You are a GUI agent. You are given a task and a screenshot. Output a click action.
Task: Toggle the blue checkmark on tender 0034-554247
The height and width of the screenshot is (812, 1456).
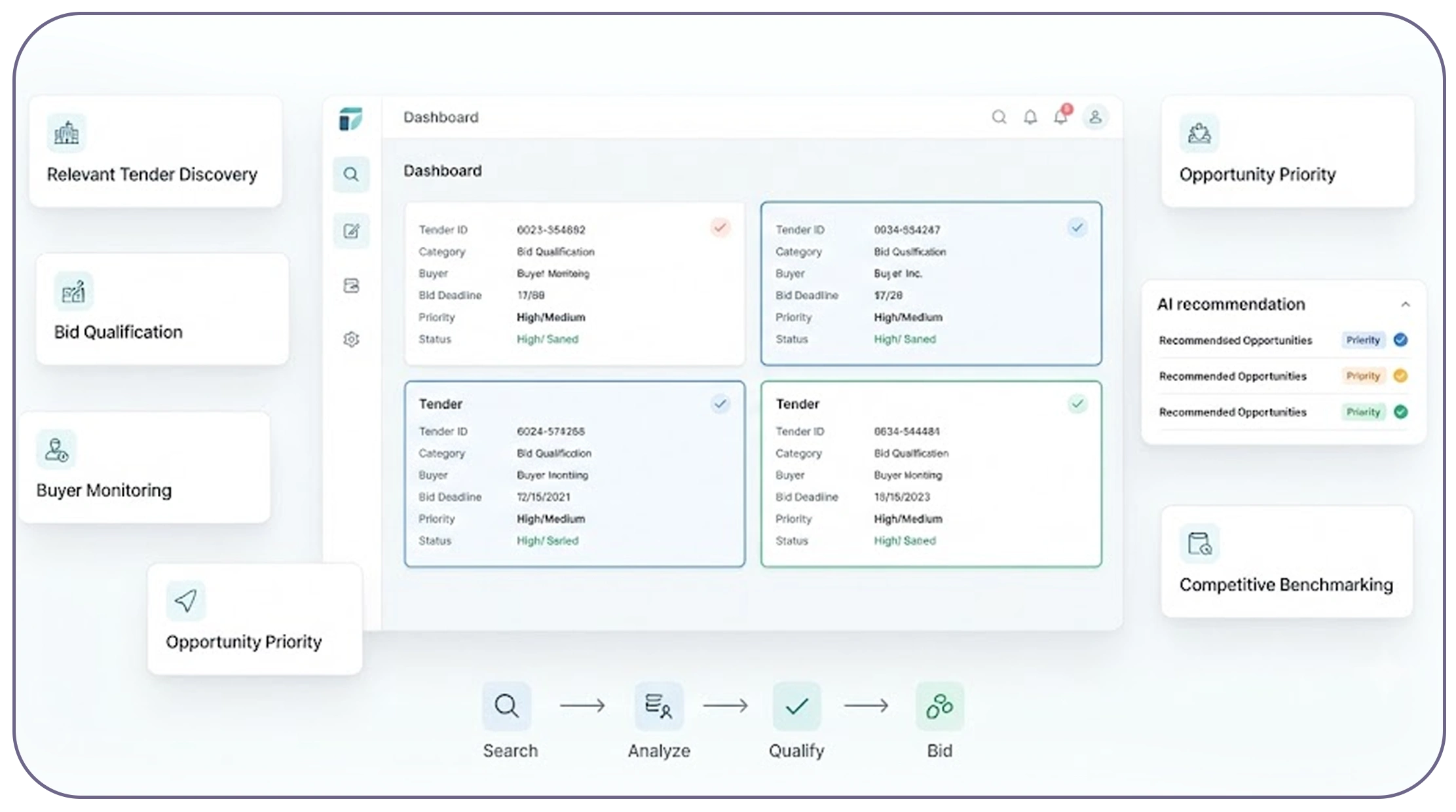pos(1077,227)
